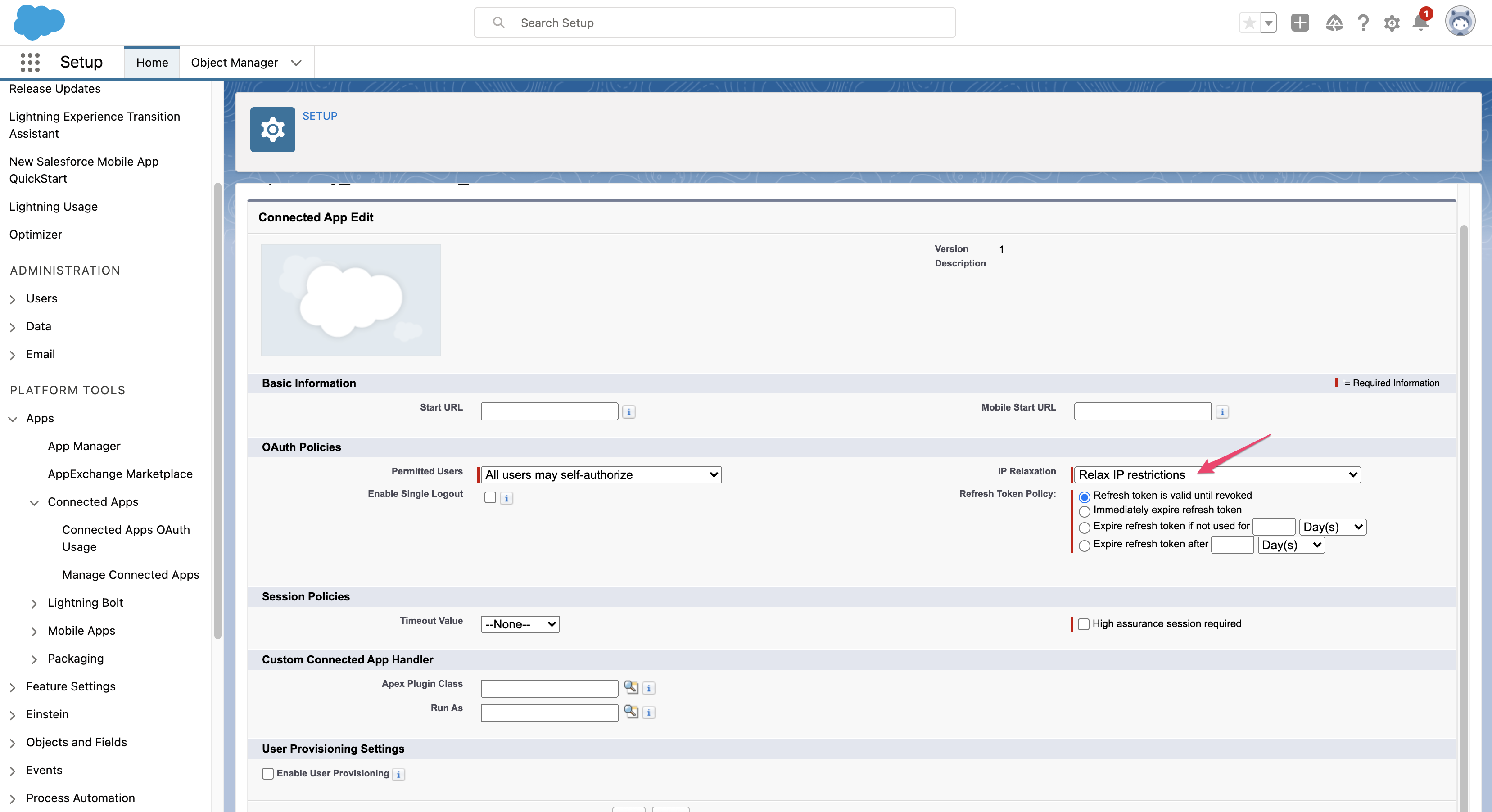Screen dimensions: 1492x812
Task: Click the Setup gear tile icon
Action: [272, 129]
